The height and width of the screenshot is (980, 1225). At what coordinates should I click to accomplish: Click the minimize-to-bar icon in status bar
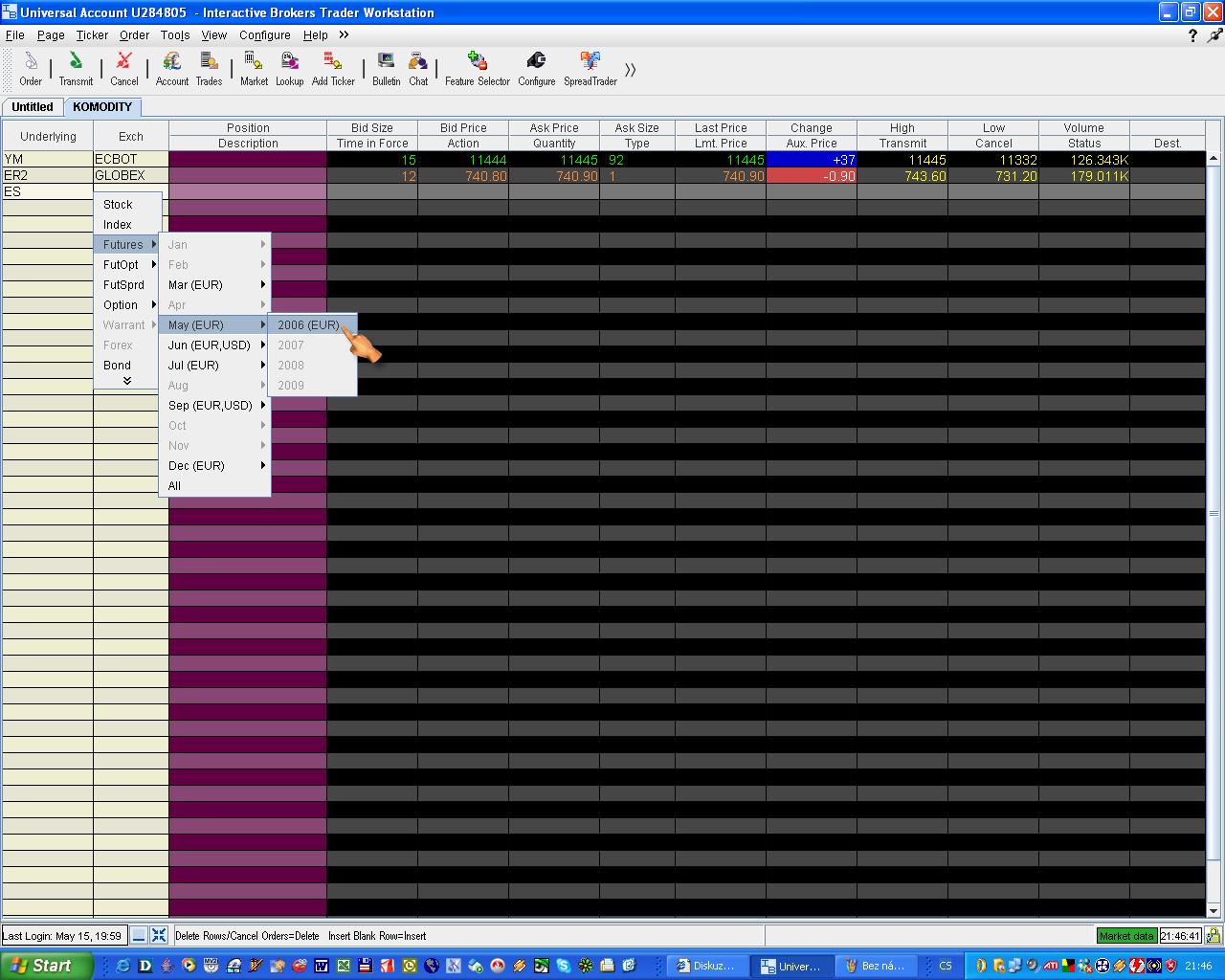tap(139, 935)
